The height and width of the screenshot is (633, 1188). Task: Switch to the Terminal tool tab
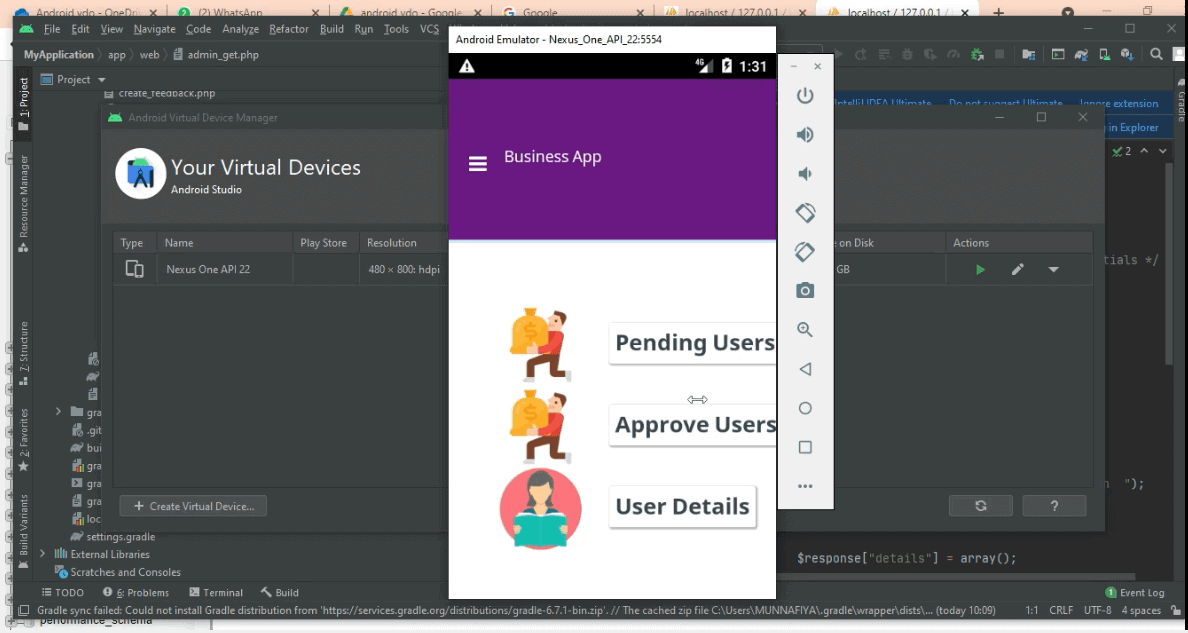215,593
